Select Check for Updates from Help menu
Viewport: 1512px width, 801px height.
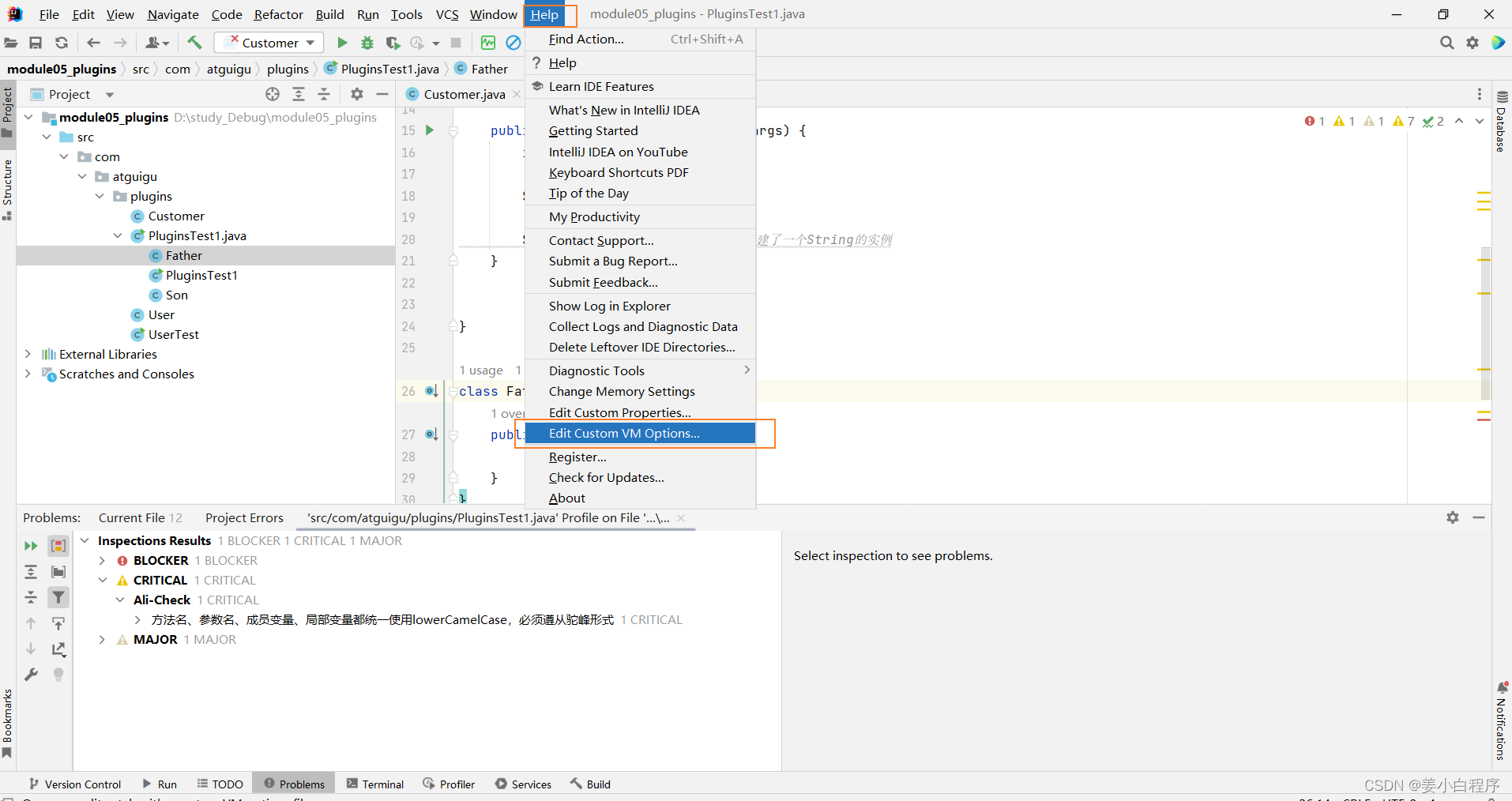[x=640, y=477]
